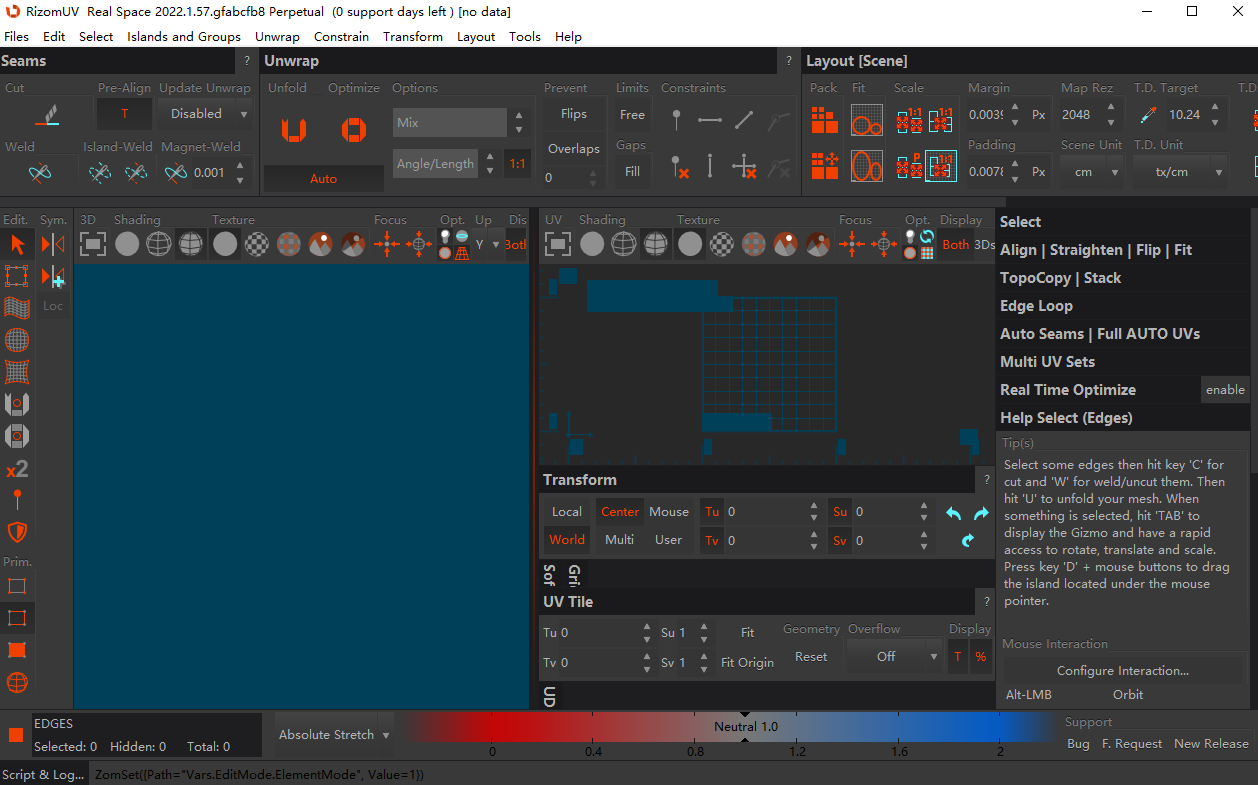Click the 3D viewport frame-all icon

click(93, 243)
